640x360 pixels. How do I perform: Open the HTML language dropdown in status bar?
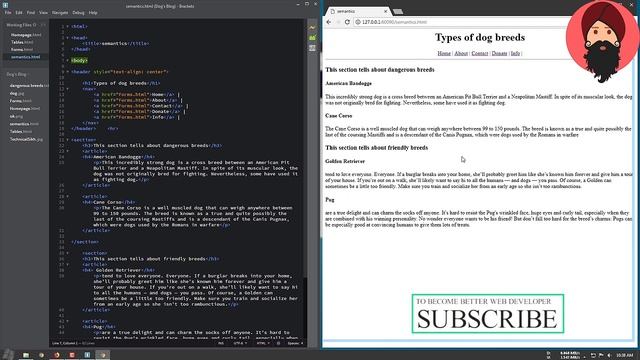tap(263, 343)
